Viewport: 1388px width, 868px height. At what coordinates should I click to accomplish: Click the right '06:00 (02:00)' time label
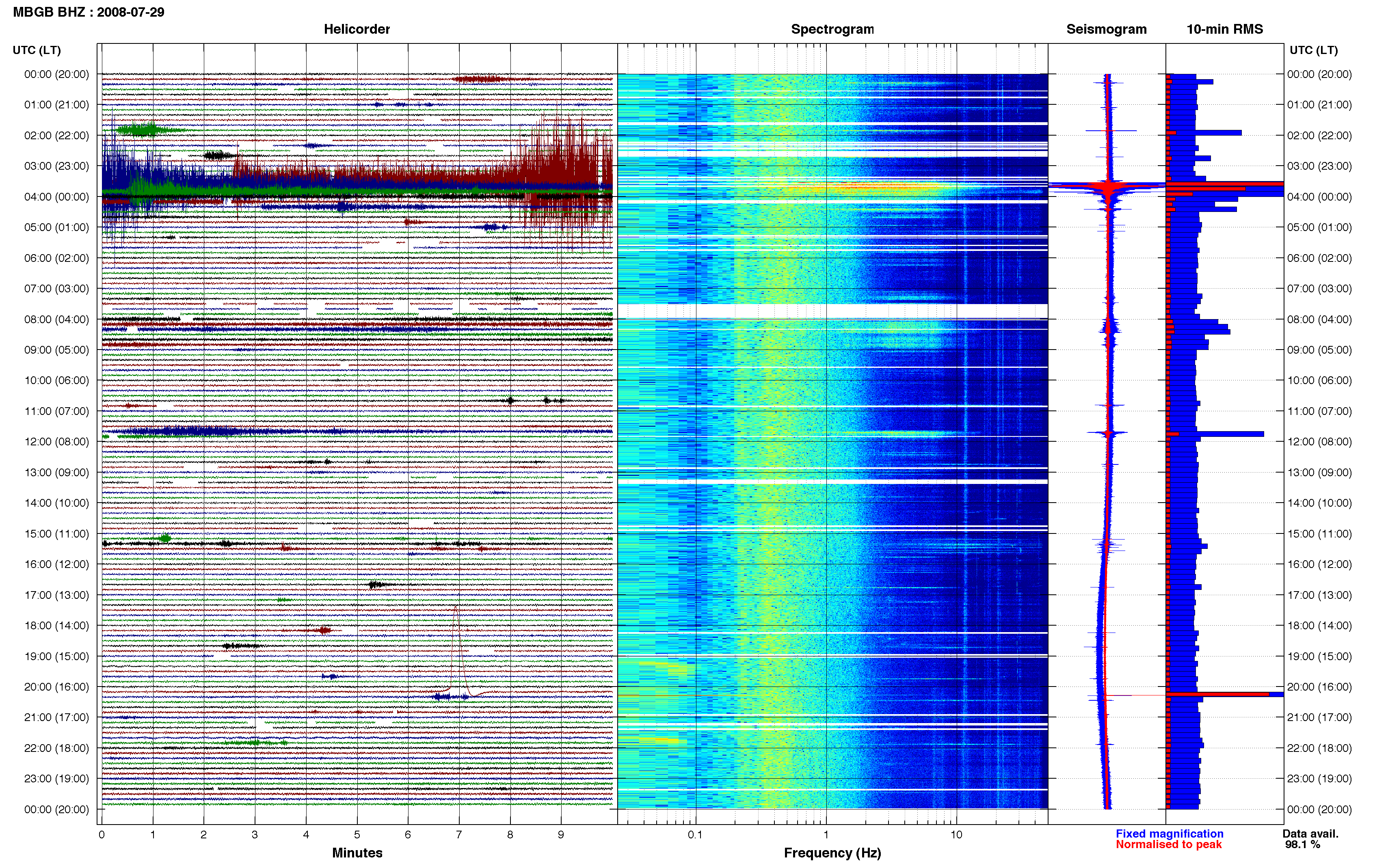click(x=1319, y=258)
